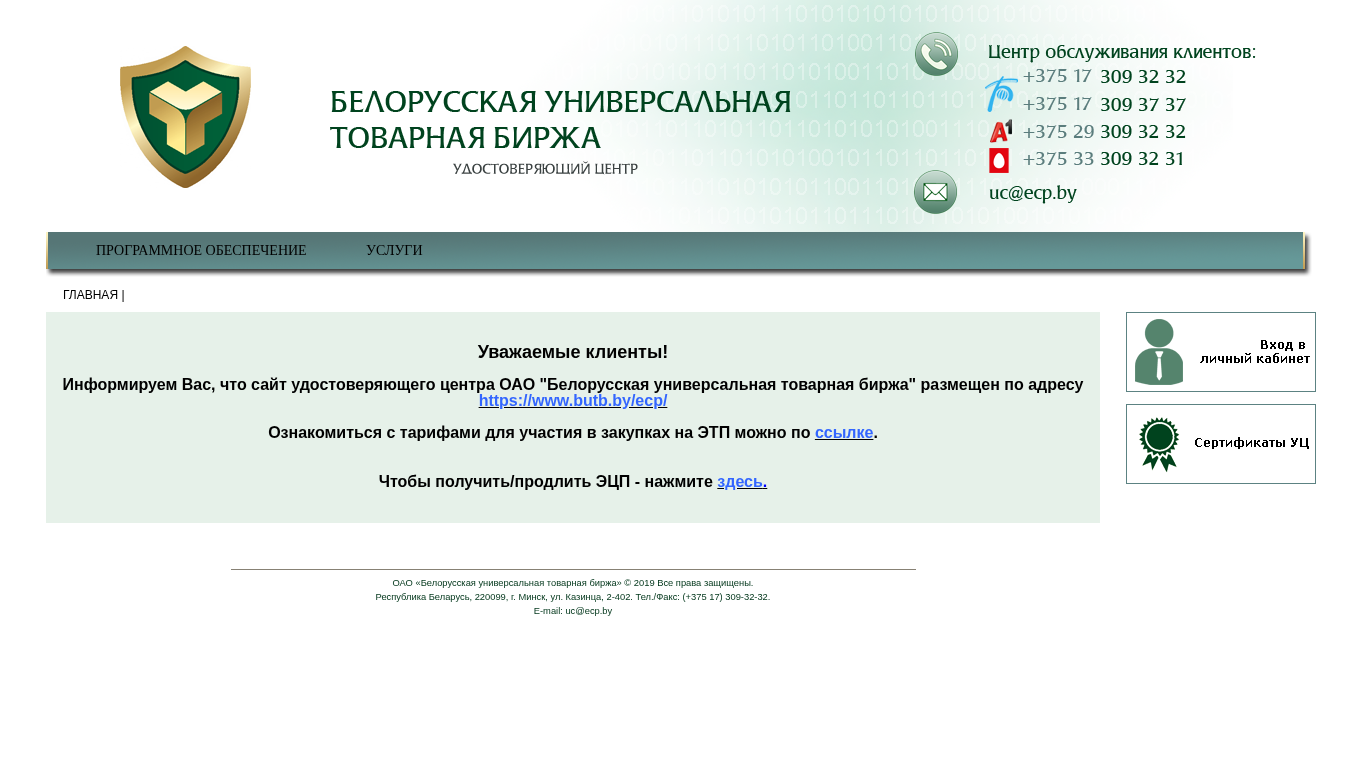Click footer address line Республика Беларусь, 220099
Screen dimensions: 1366x768
pos(573,597)
